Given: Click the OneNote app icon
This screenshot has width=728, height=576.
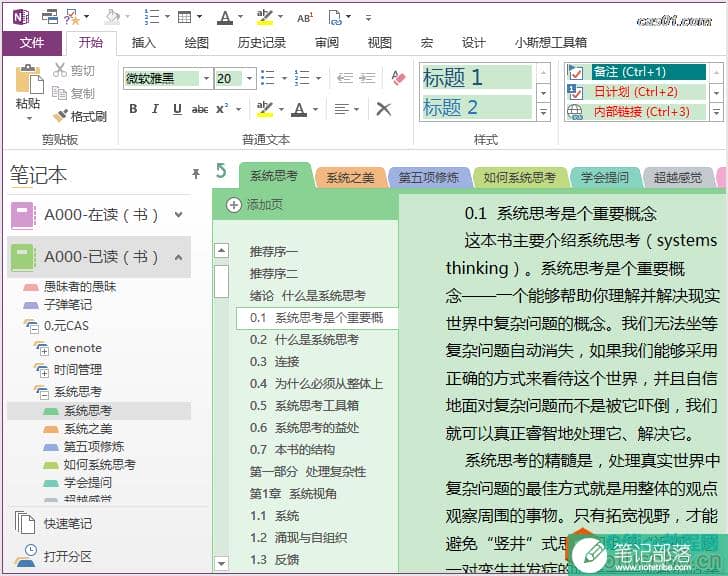Looking at the screenshot, I should click(21, 17).
